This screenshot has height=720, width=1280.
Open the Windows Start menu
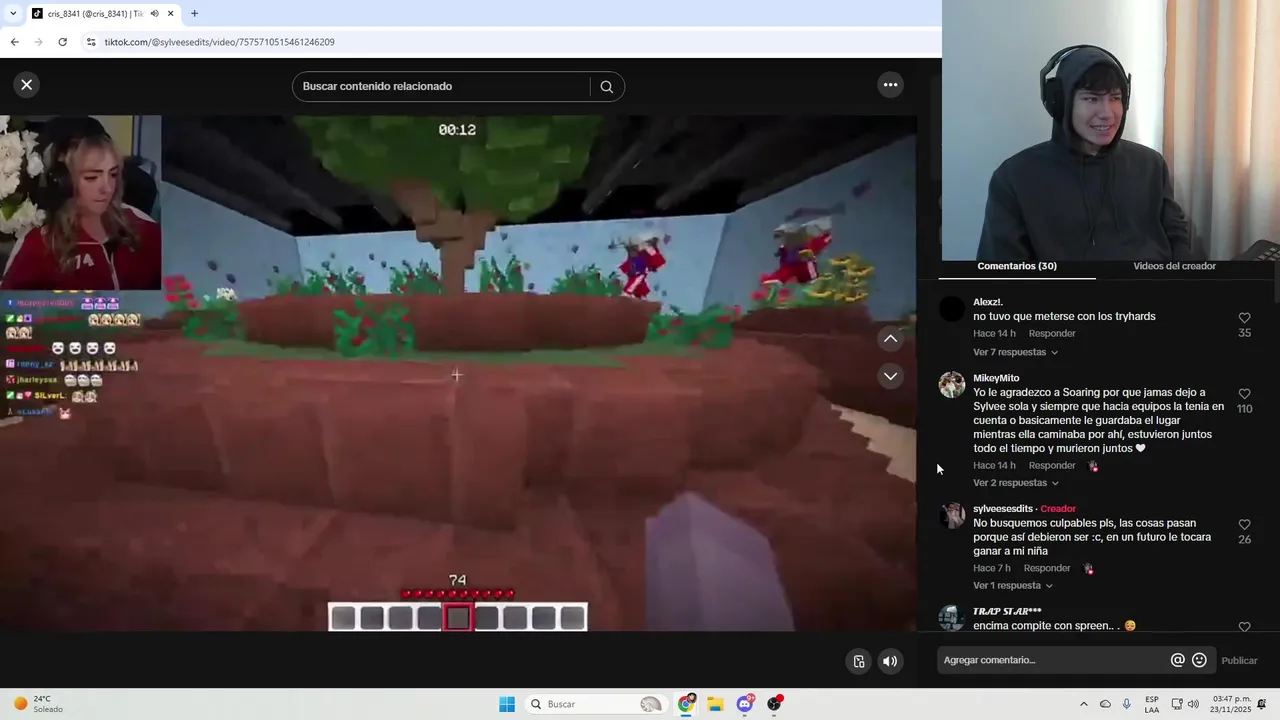507,704
